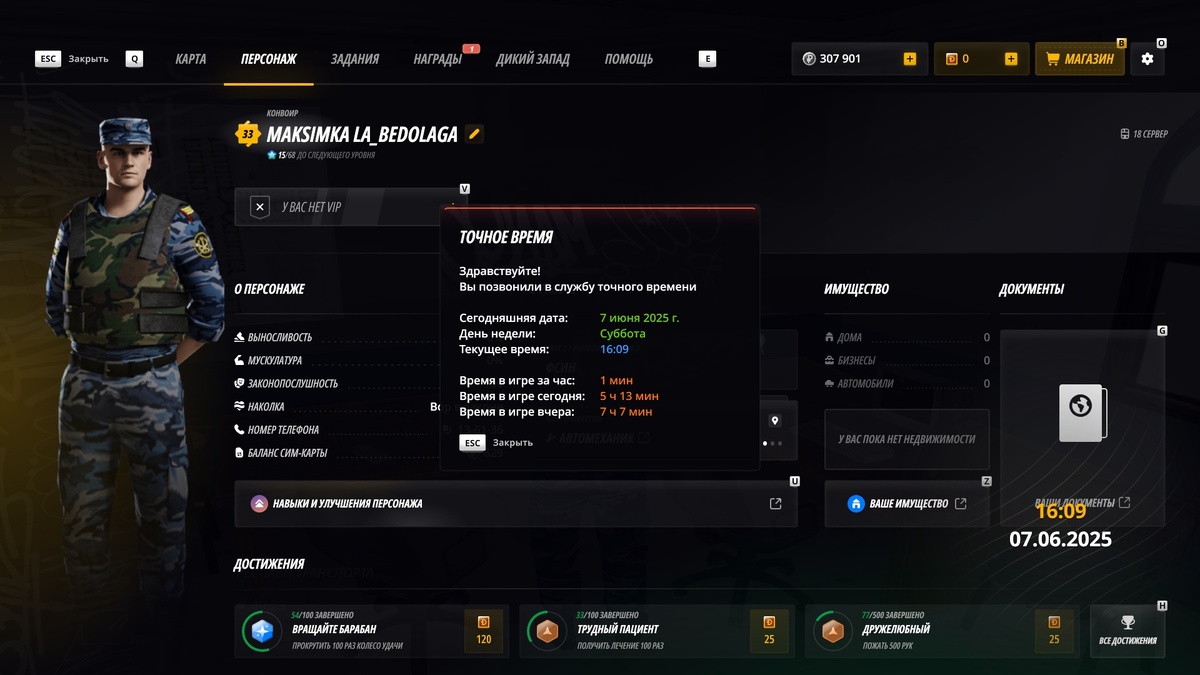Click the map pin icon in the job card
Viewport: 1200px width, 675px height.
click(774, 422)
